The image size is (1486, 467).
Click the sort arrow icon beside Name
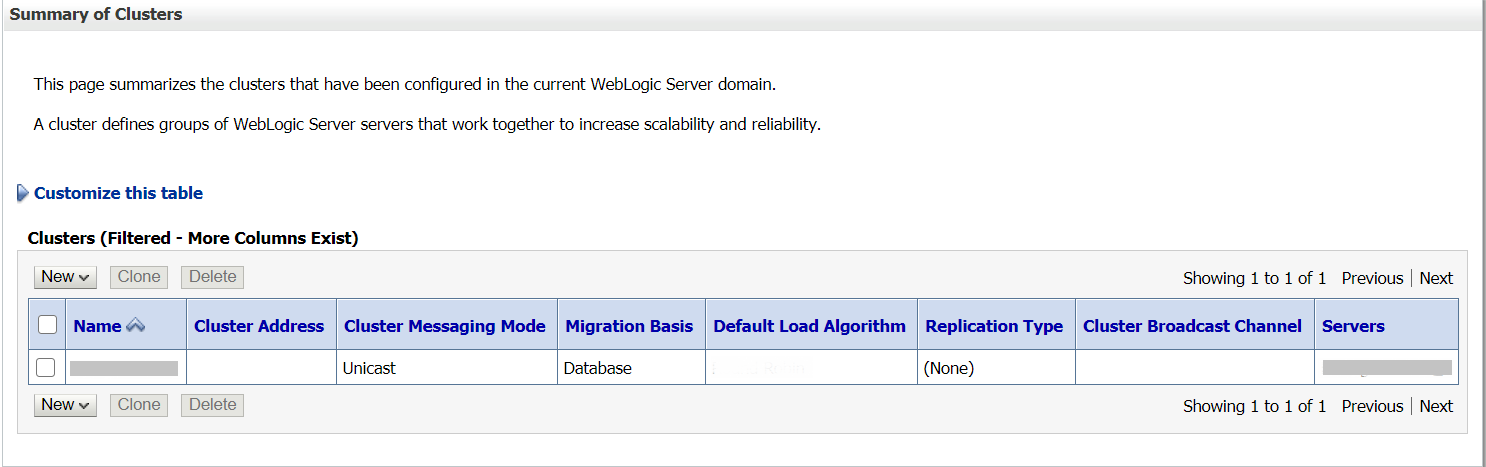135,326
